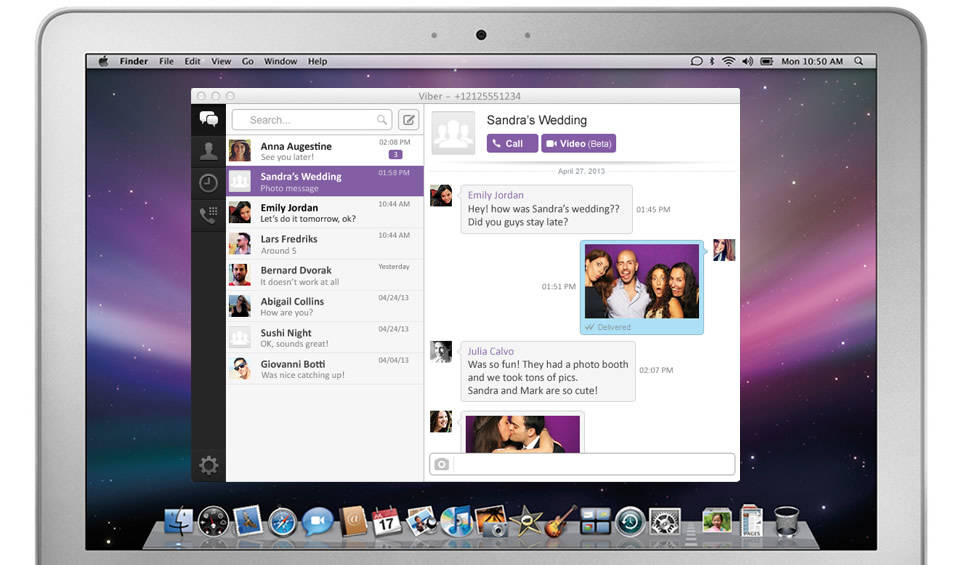Open conversation with Abigail Collins
Viewport: 960px width, 565px height.
point(324,306)
